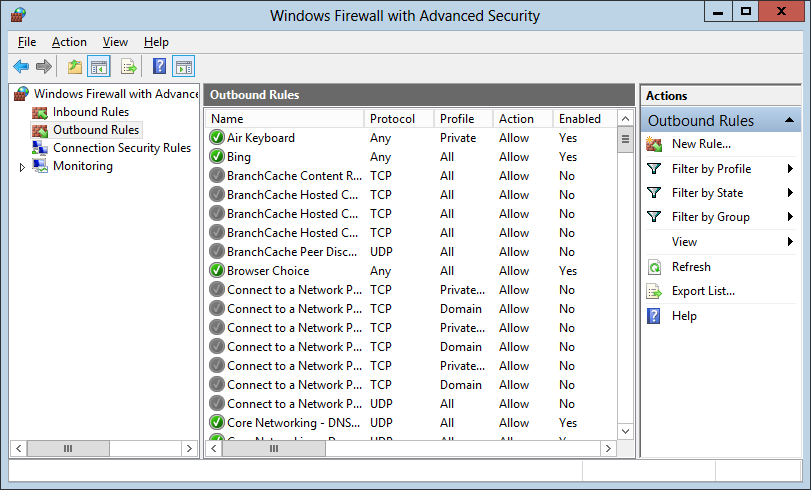Select the Core Networking - DNS rule name
Viewport: 811px width, 490px height.
(293, 423)
